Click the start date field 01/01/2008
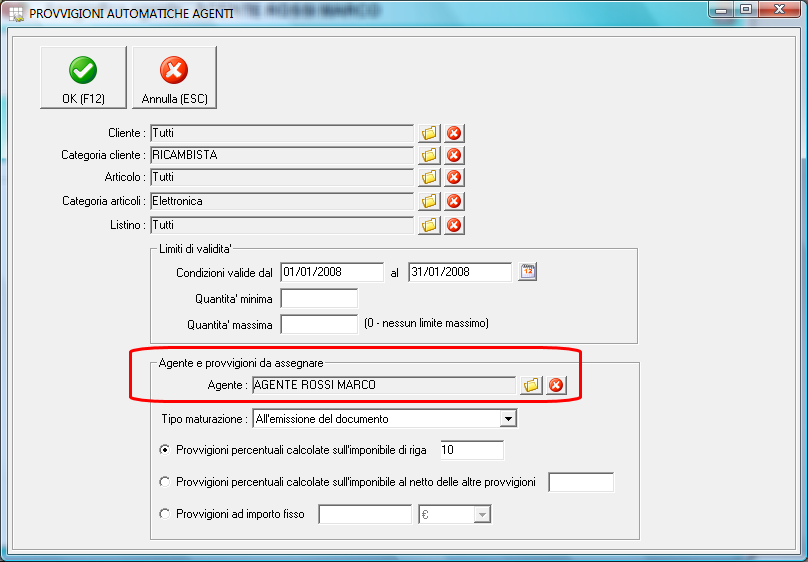Image resolution: width=808 pixels, height=562 pixels. coord(332,272)
